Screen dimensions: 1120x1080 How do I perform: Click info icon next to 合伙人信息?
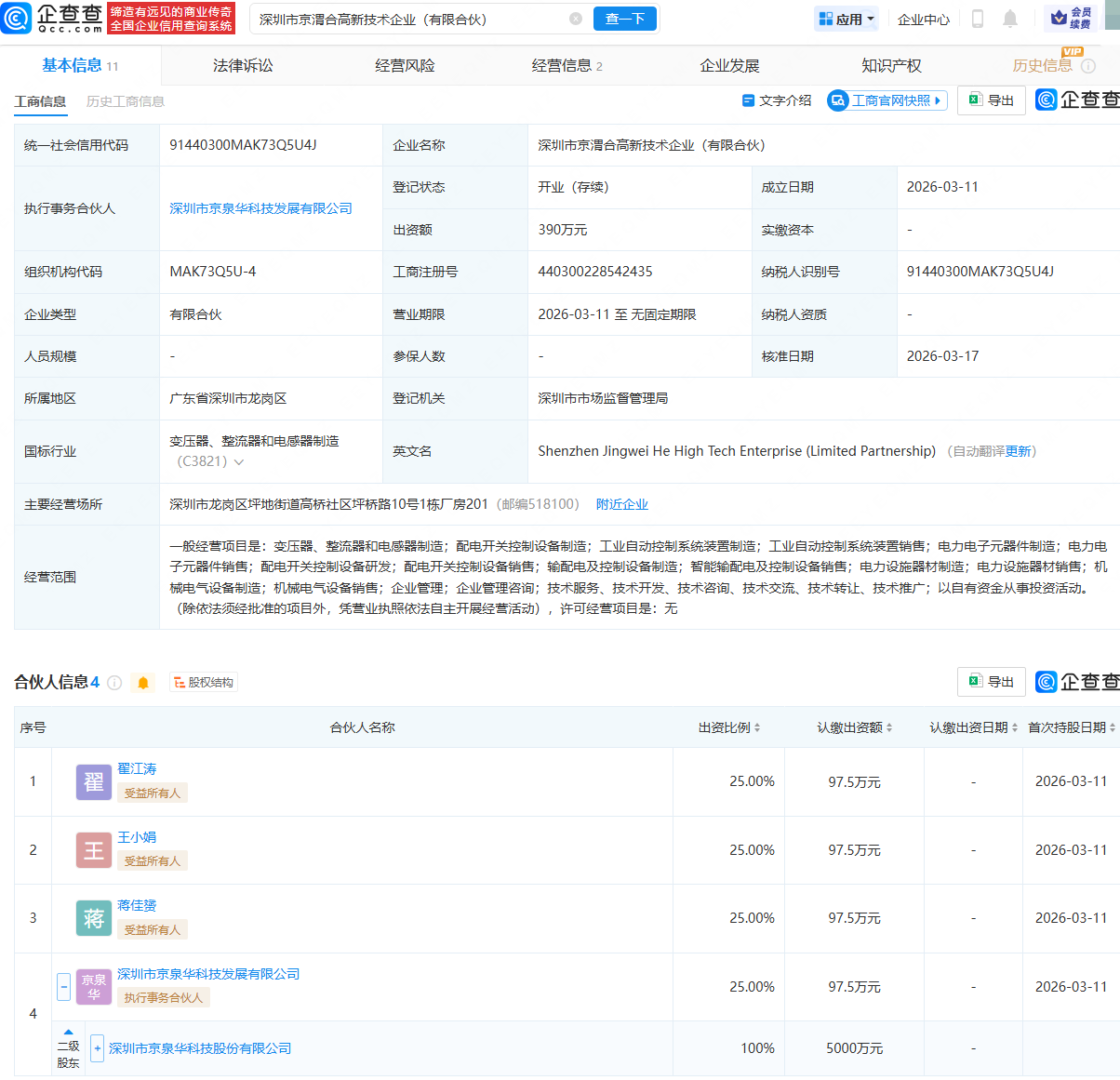click(x=114, y=683)
